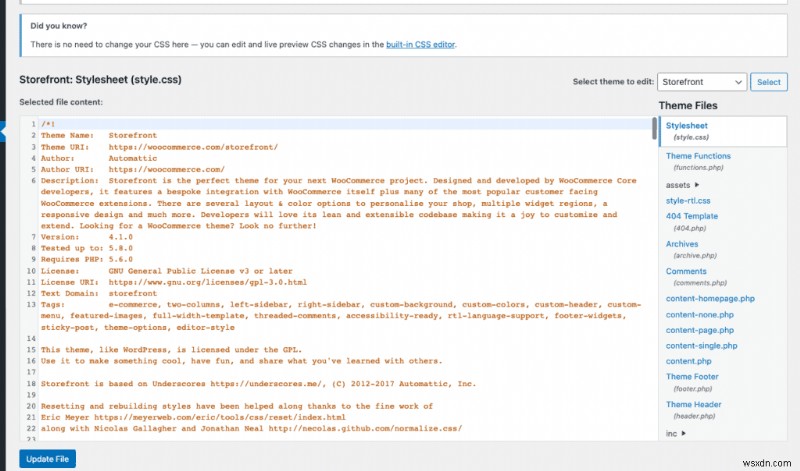The image size is (800, 471).
Task: Open Theme Functions (functions.php) file
Action: (x=698, y=156)
